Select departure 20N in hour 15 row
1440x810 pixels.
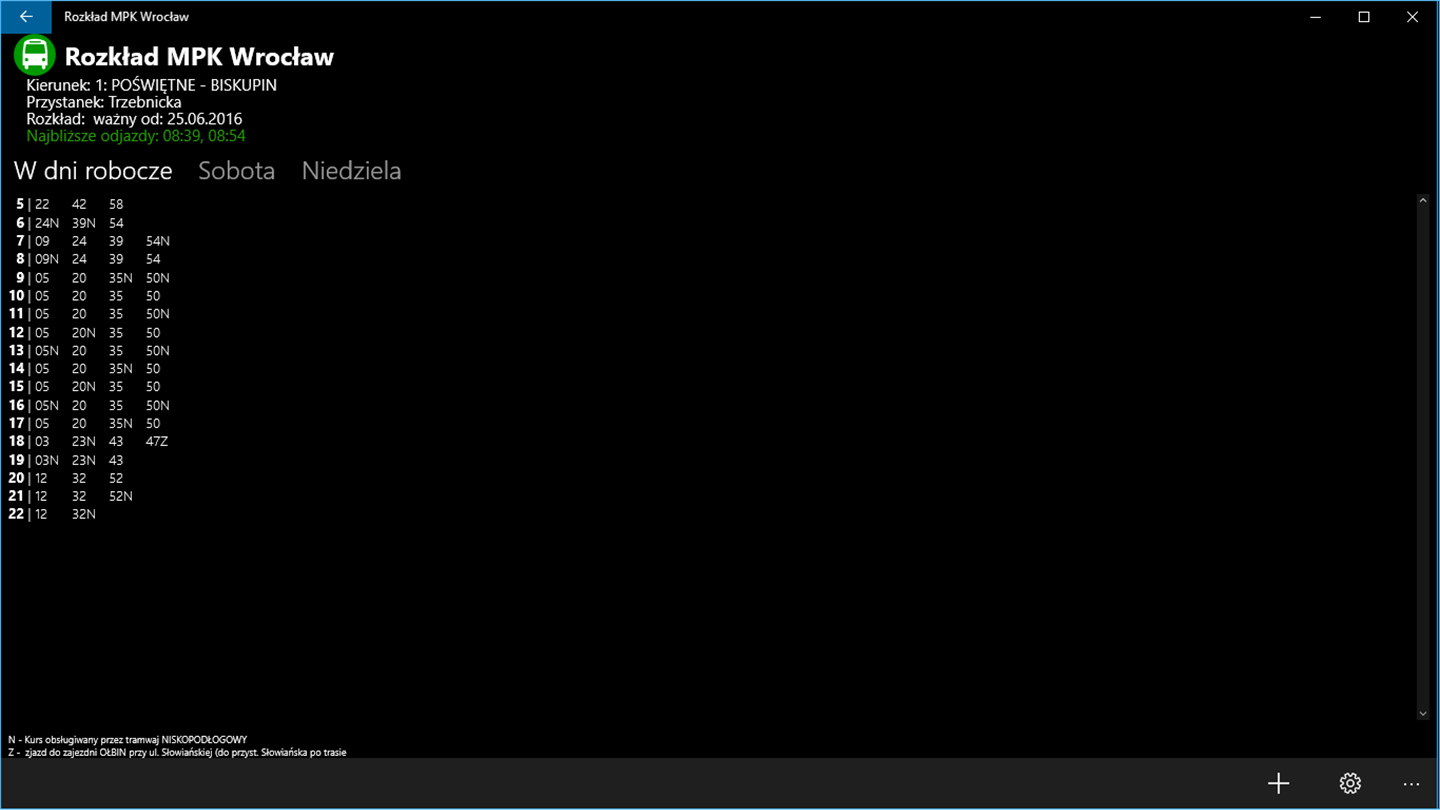click(x=84, y=387)
